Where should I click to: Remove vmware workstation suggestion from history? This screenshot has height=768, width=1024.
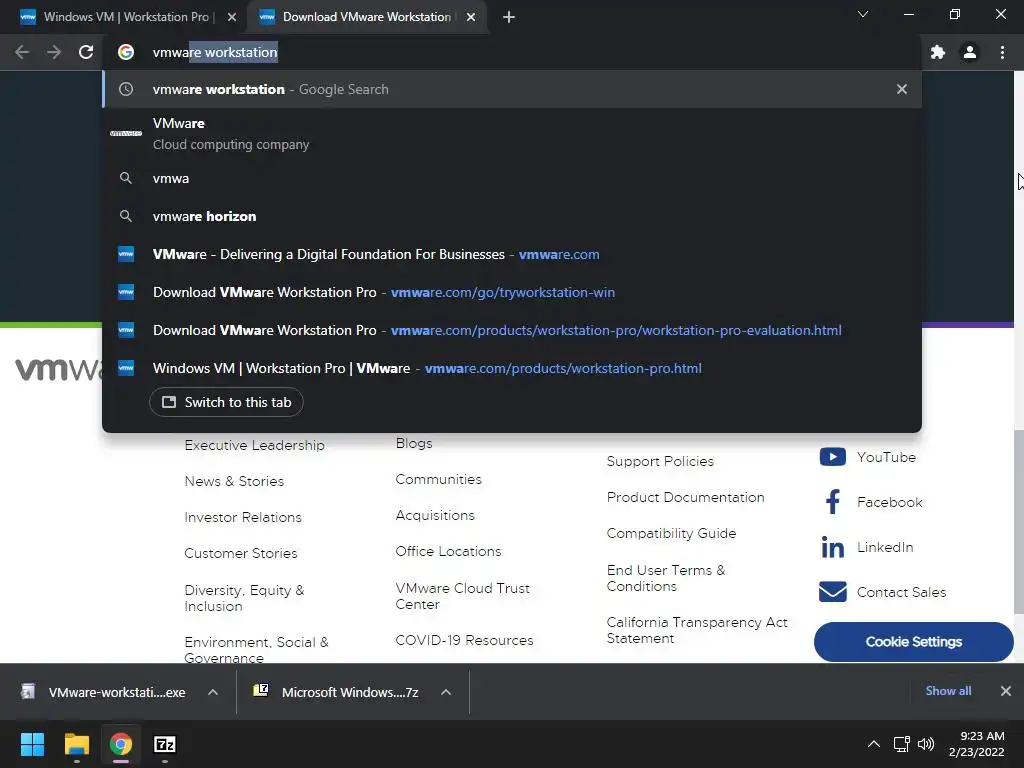[x=902, y=89]
